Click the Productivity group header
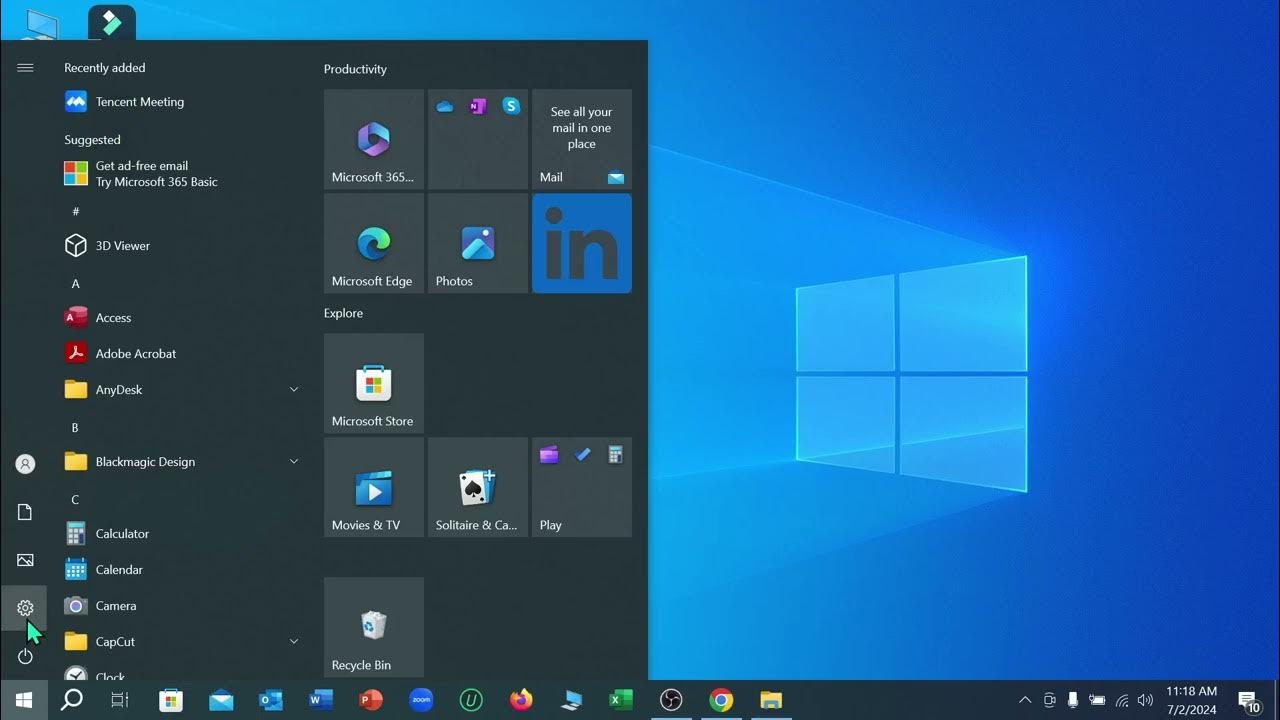1280x720 pixels. pos(355,69)
